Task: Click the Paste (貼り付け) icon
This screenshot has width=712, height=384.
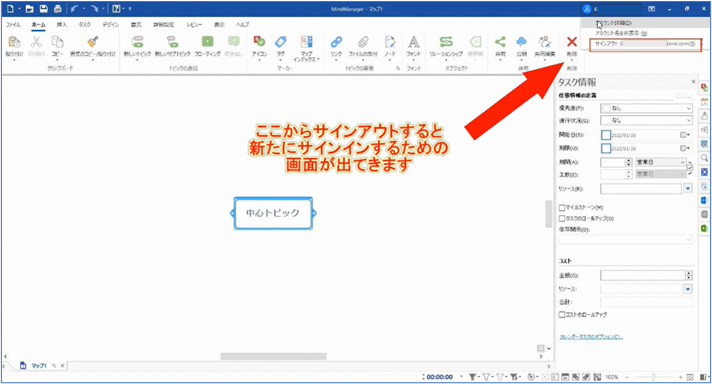Action: (14, 42)
